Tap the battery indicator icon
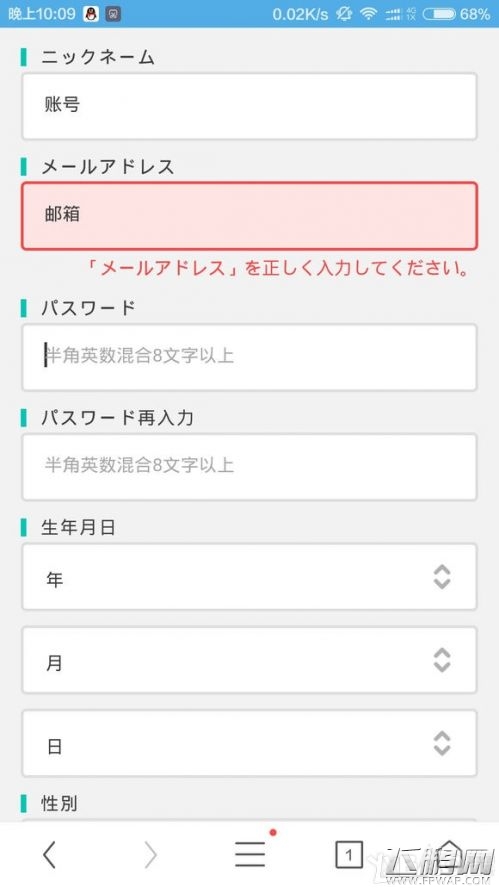Image resolution: width=499 pixels, height=888 pixels. pyautogui.click(x=439, y=14)
